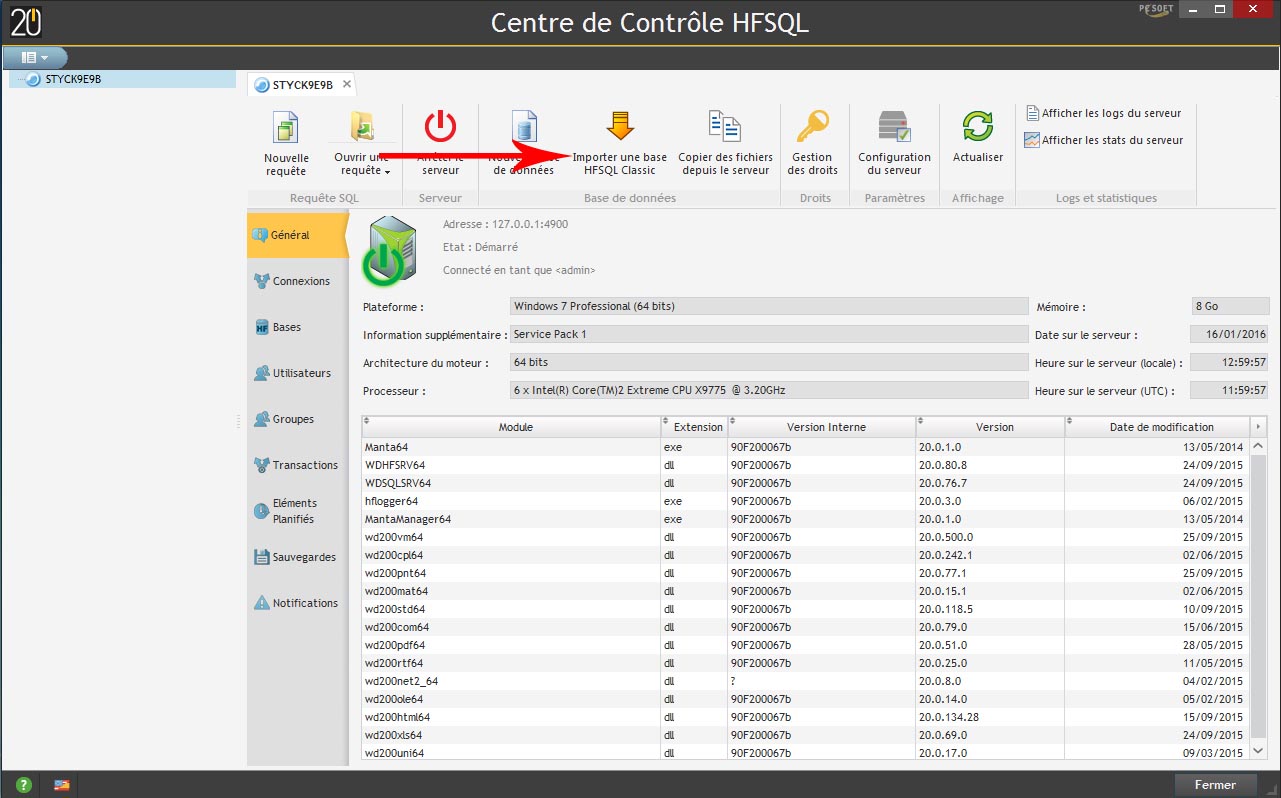Click Importer une base HFSQL Classic
Screen dimensions: 1281x798
coord(620,144)
